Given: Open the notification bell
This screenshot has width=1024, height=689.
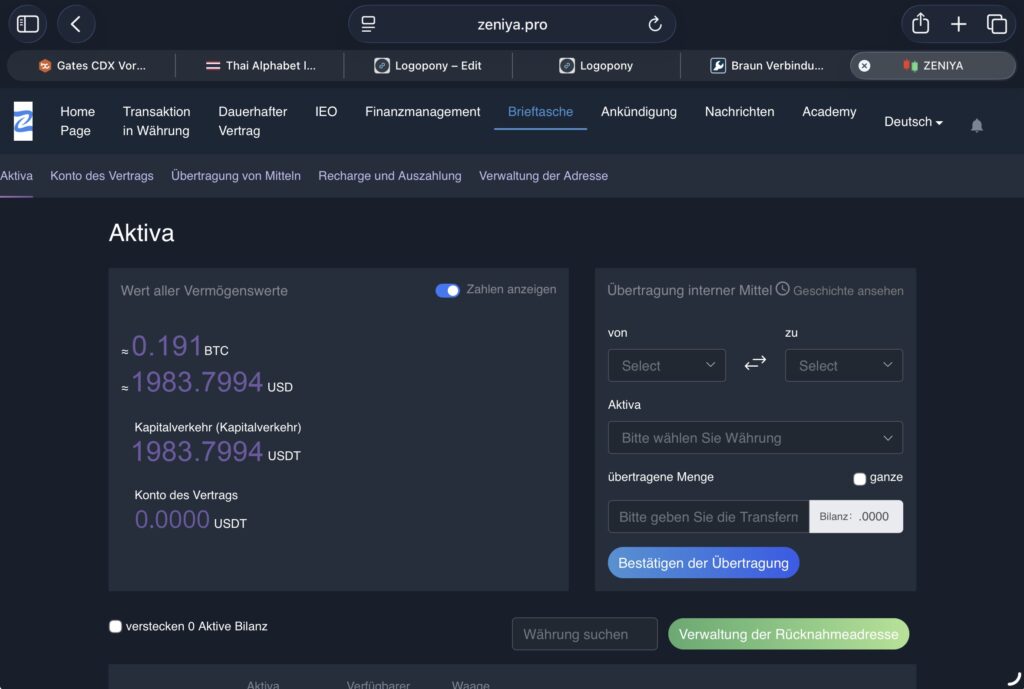Looking at the screenshot, I should (977, 125).
